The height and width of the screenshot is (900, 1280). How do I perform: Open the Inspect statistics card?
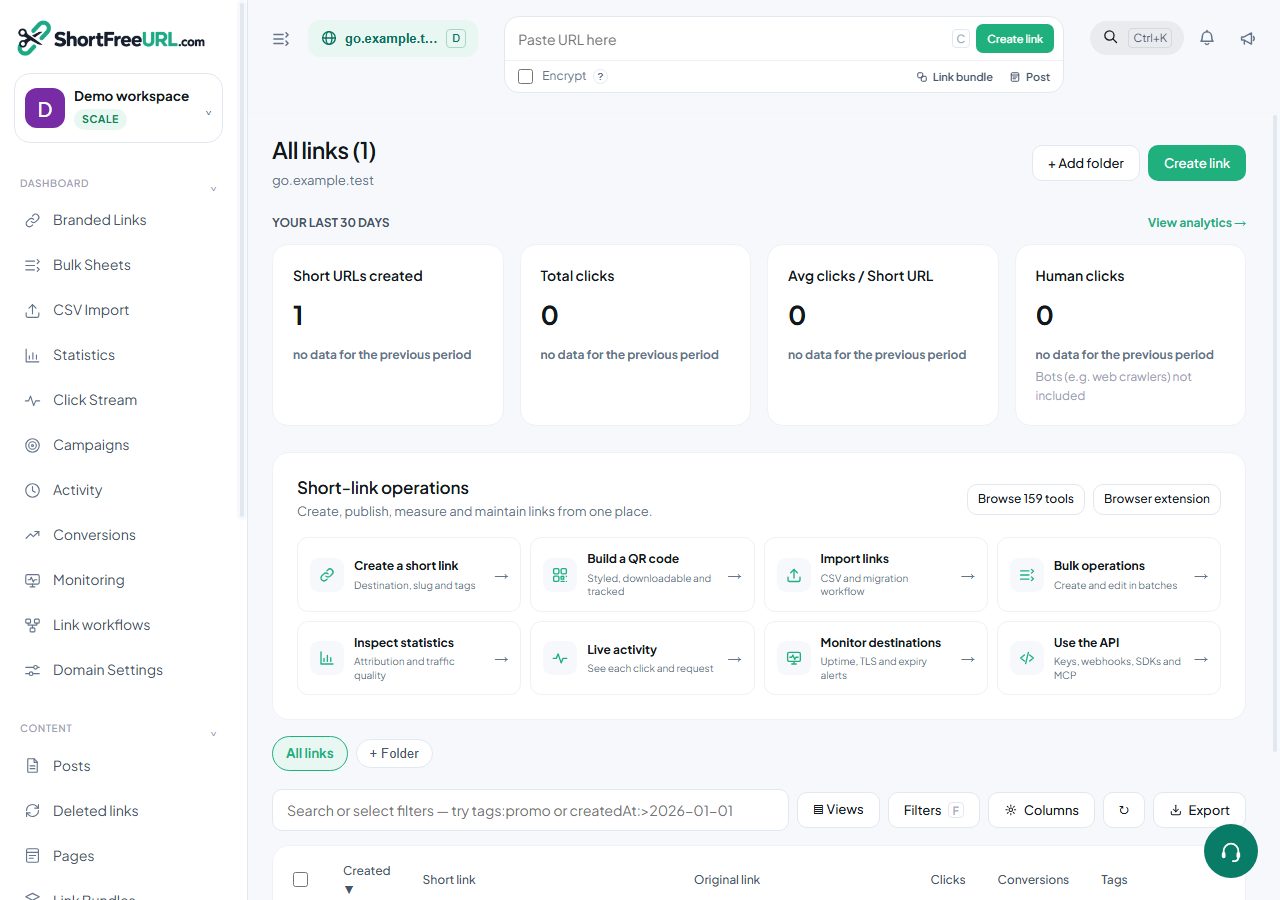click(x=409, y=658)
